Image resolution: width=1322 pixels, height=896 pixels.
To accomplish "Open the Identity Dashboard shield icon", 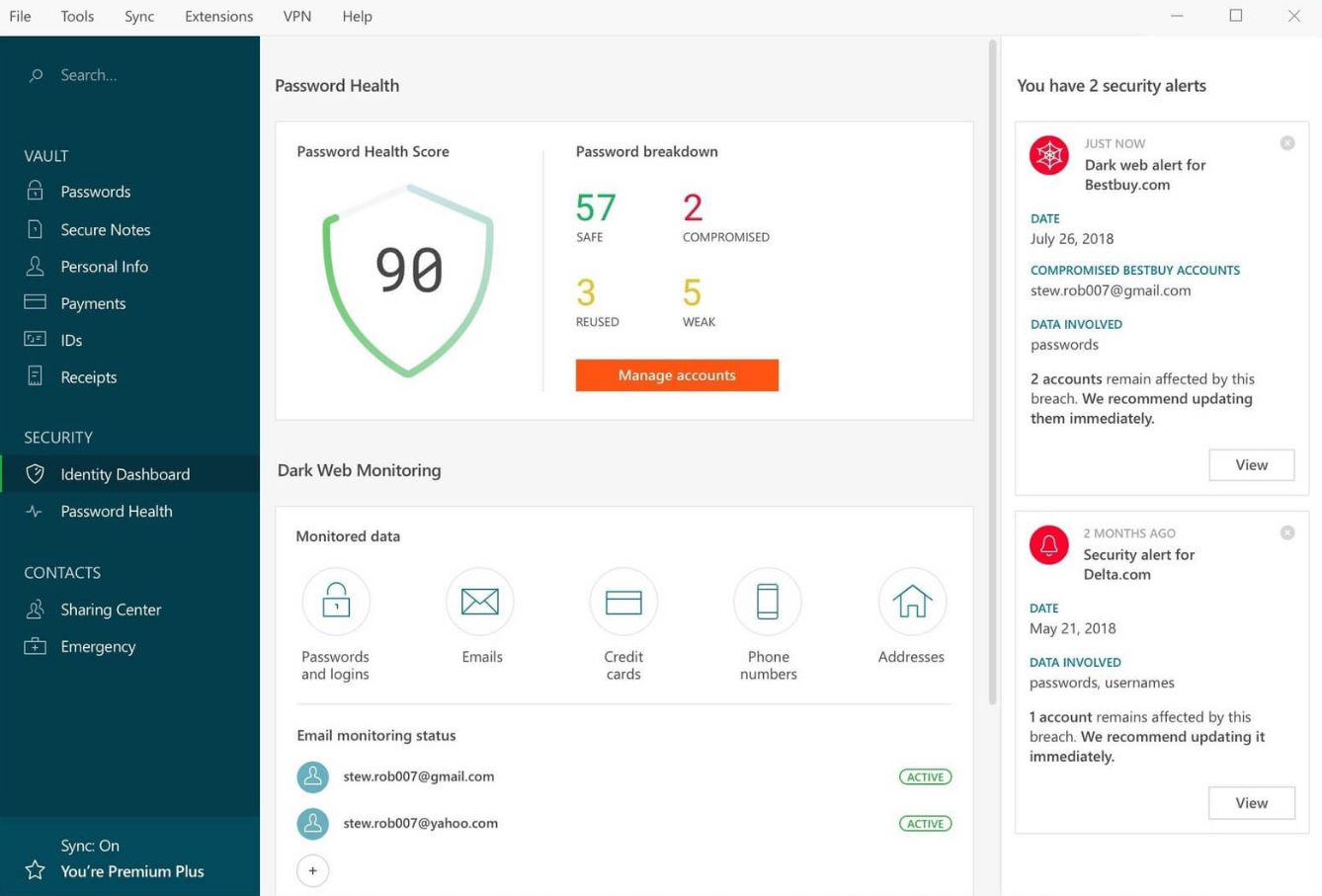I will tap(34, 473).
